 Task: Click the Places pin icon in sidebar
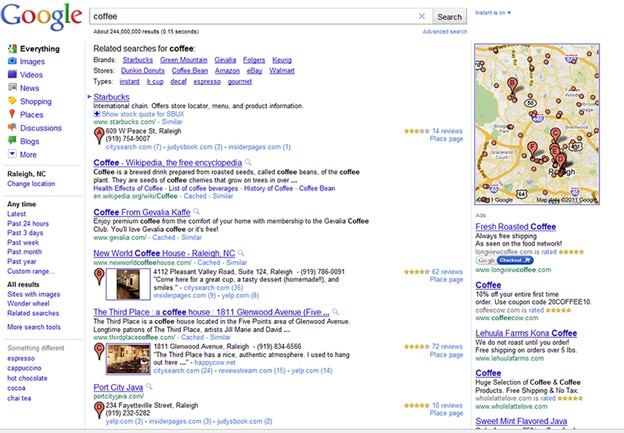pos(12,115)
